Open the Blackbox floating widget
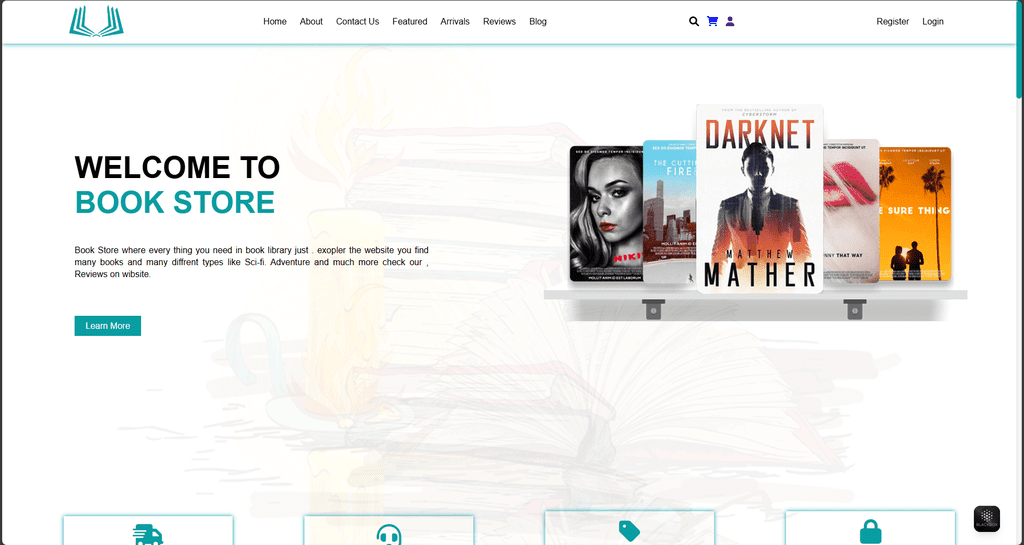Viewport: 1024px width, 545px height. click(x=986, y=518)
